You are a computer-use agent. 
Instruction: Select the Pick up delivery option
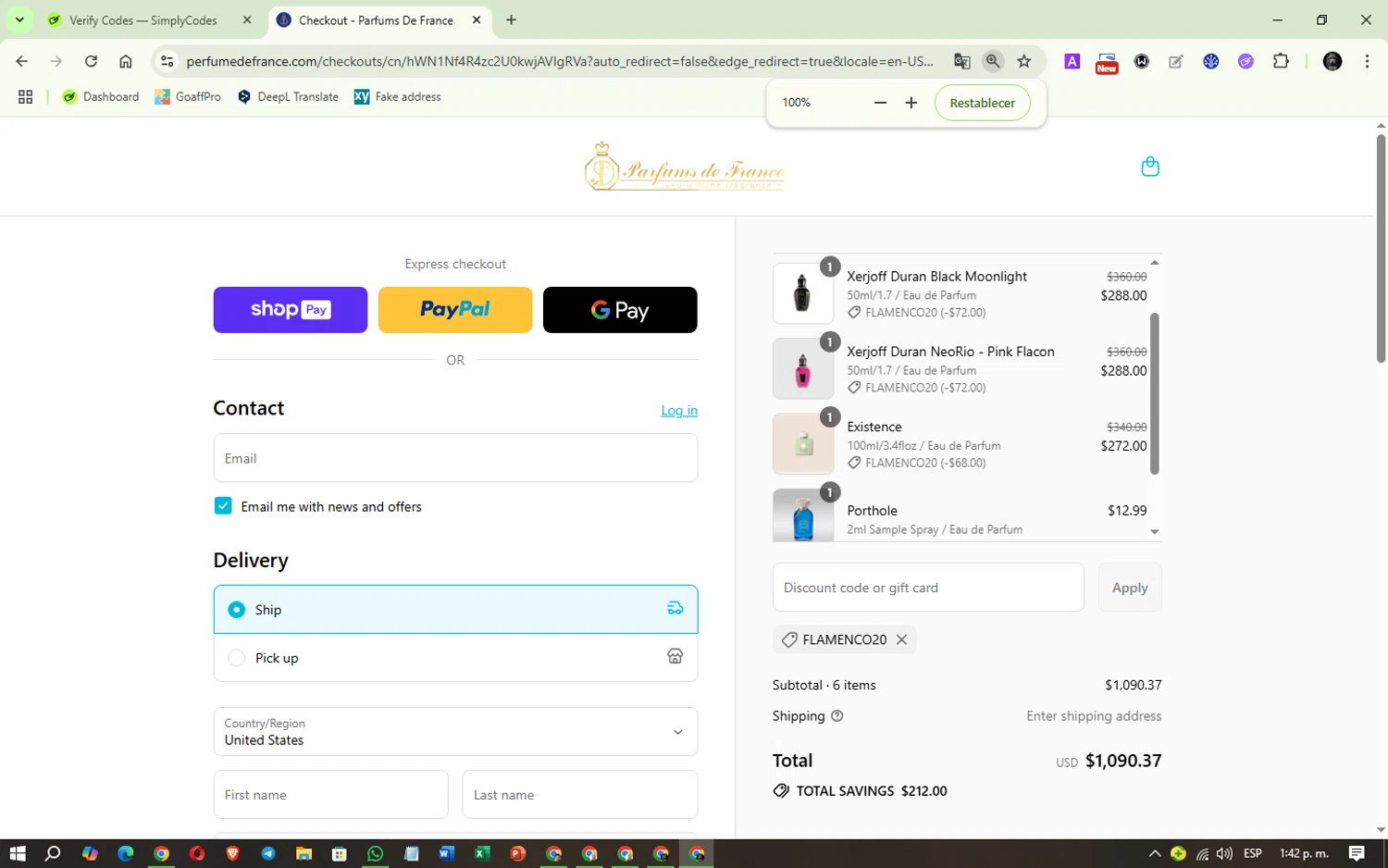click(455, 658)
